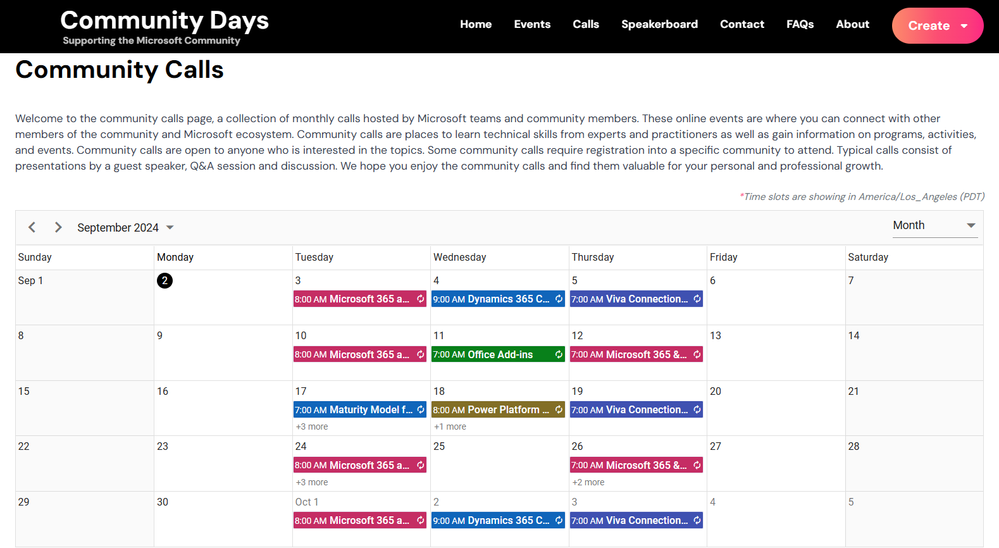The height and width of the screenshot is (548, 999).
Task: Click recurring icon on Sep 26 Microsoft 365 event
Action: pyautogui.click(x=697, y=465)
